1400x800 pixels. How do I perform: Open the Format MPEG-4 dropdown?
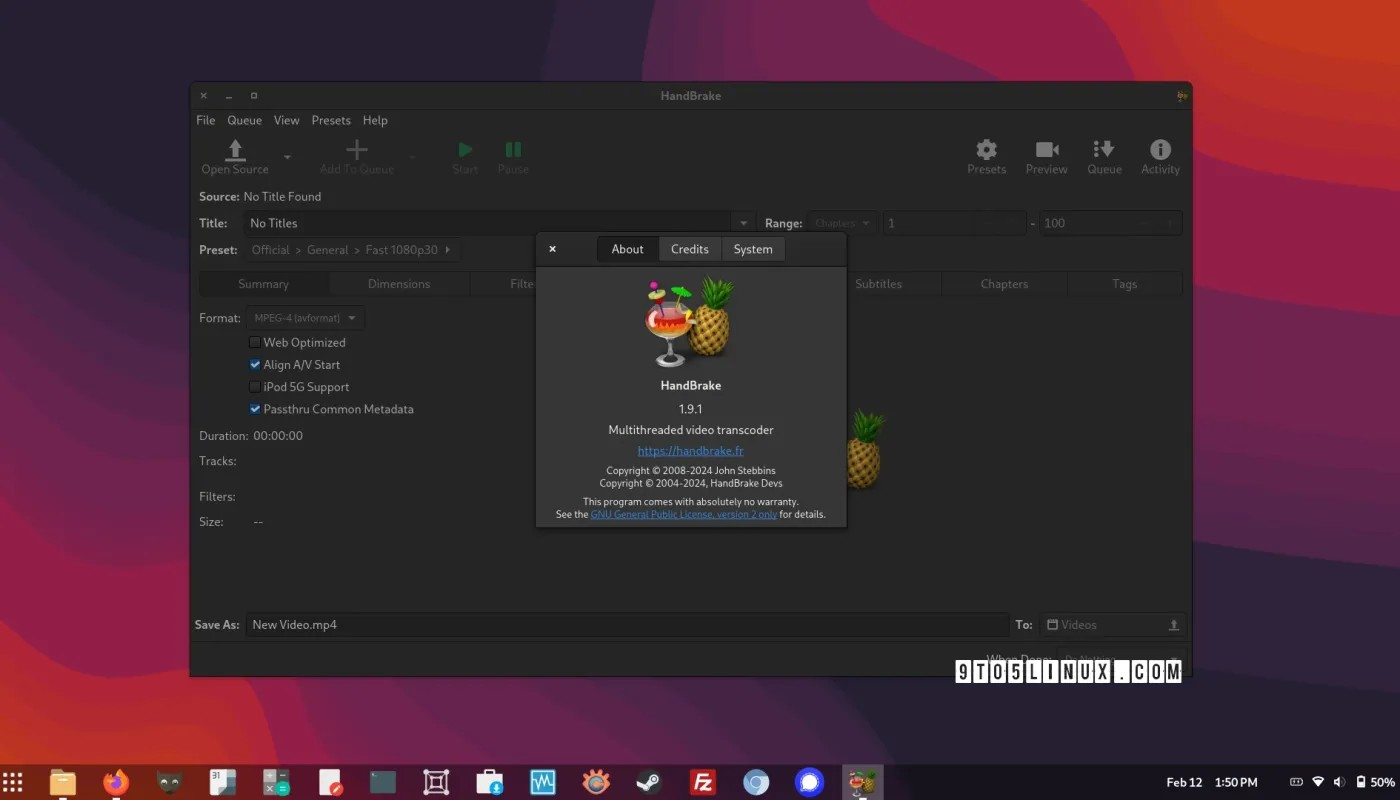(305, 317)
